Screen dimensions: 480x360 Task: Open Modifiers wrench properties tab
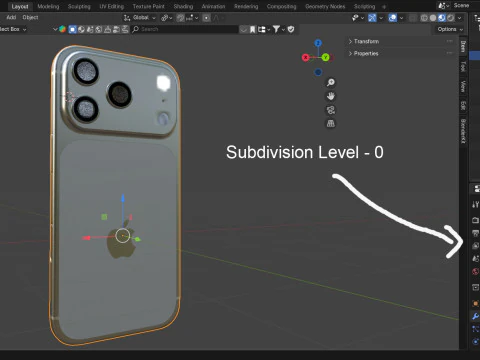475,316
